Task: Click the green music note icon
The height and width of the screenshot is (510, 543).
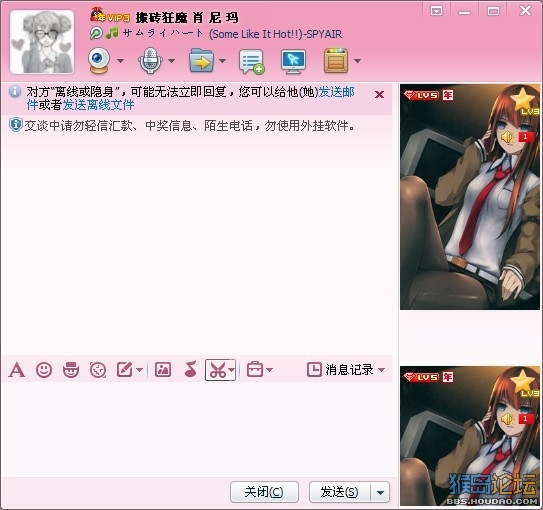Action: point(112,33)
